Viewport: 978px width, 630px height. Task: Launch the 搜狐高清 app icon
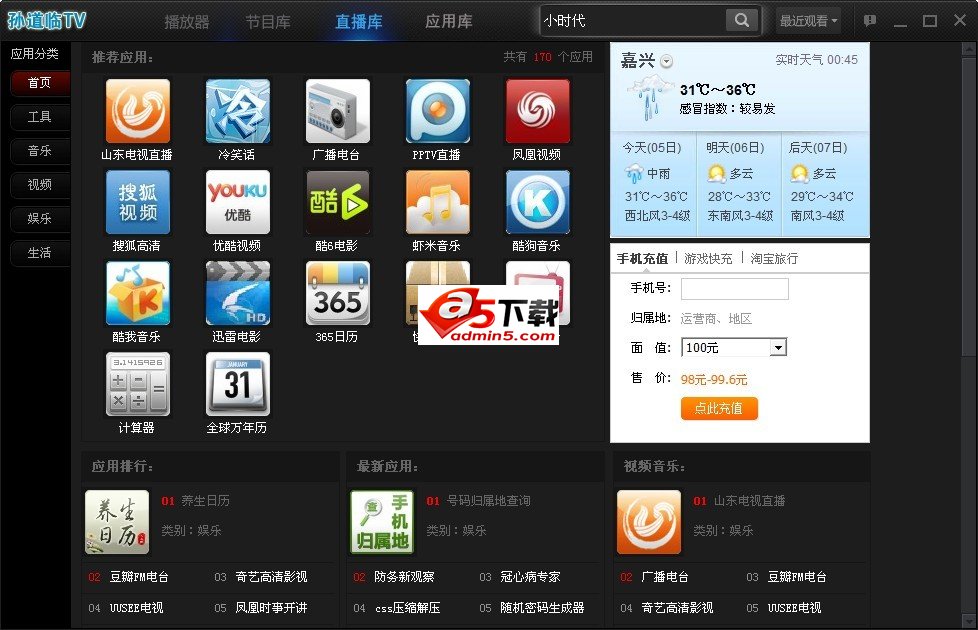pos(138,202)
